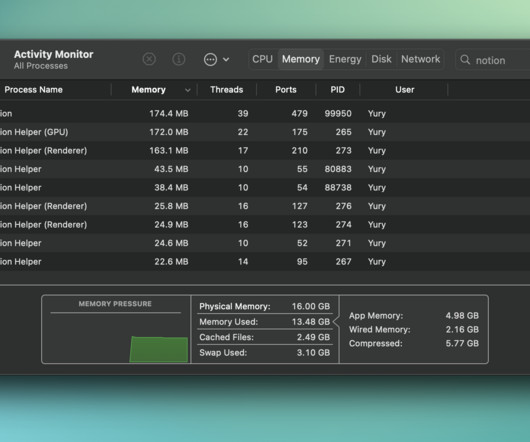Select the Renderer row using 163.1 MB
530x442 pixels.
click(265, 151)
